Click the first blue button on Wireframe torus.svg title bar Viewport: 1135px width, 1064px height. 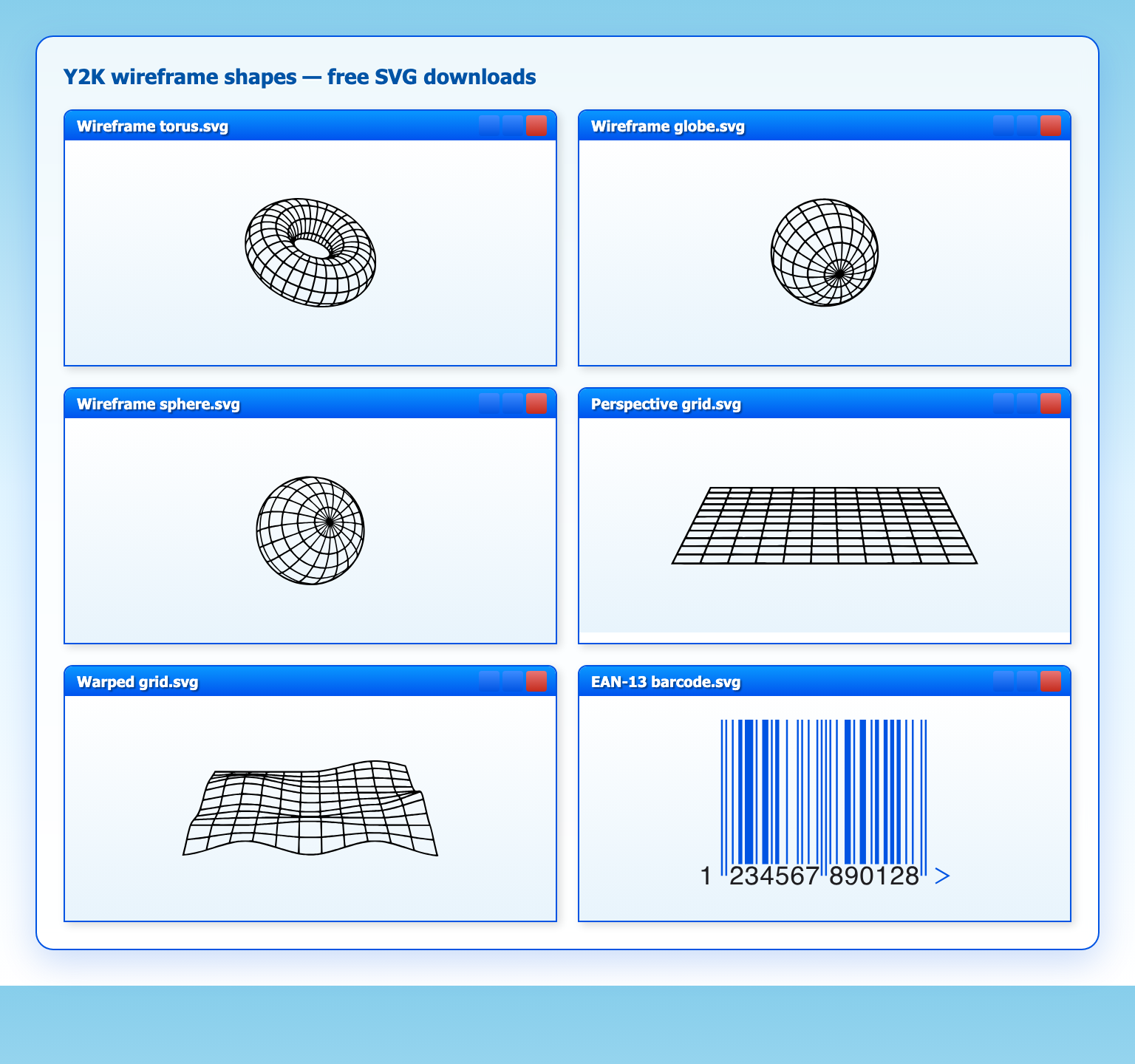(489, 126)
